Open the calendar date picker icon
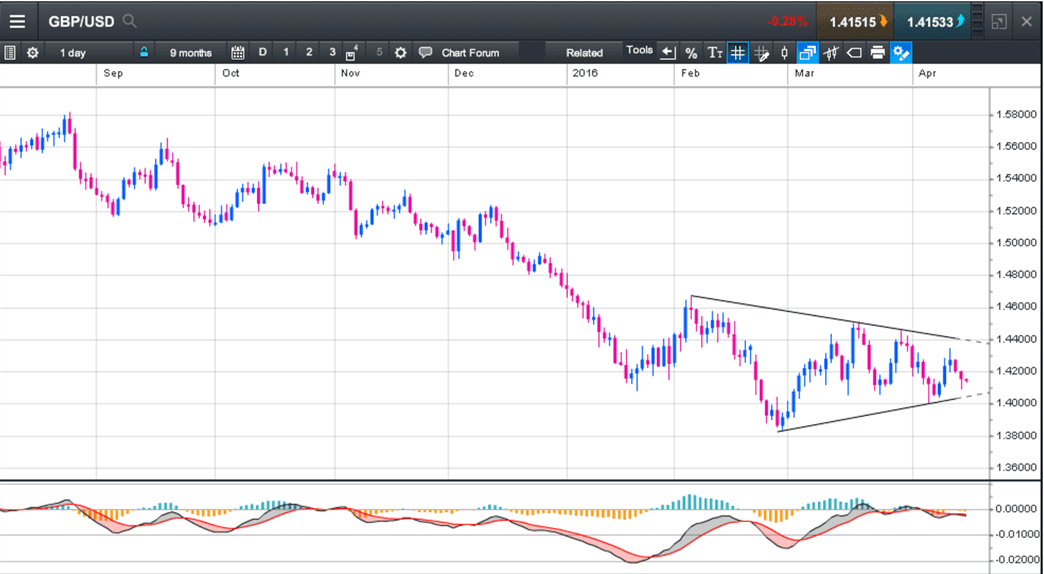Screen dimensions: 1044x574 pyautogui.click(x=238, y=53)
